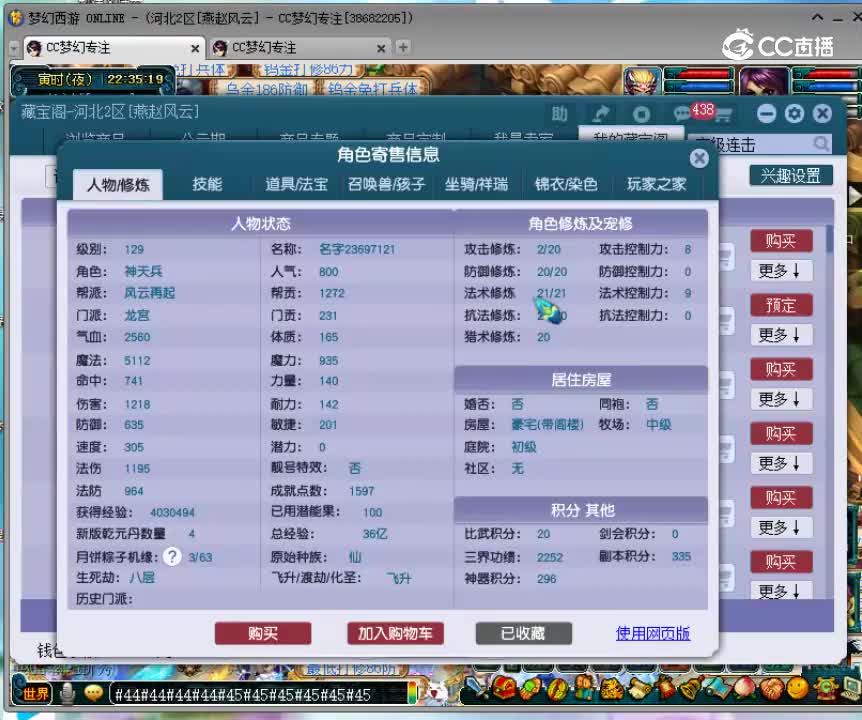Expand 更多 below the fourth listing's 购买
Screen dimensions: 862x720
click(781, 463)
